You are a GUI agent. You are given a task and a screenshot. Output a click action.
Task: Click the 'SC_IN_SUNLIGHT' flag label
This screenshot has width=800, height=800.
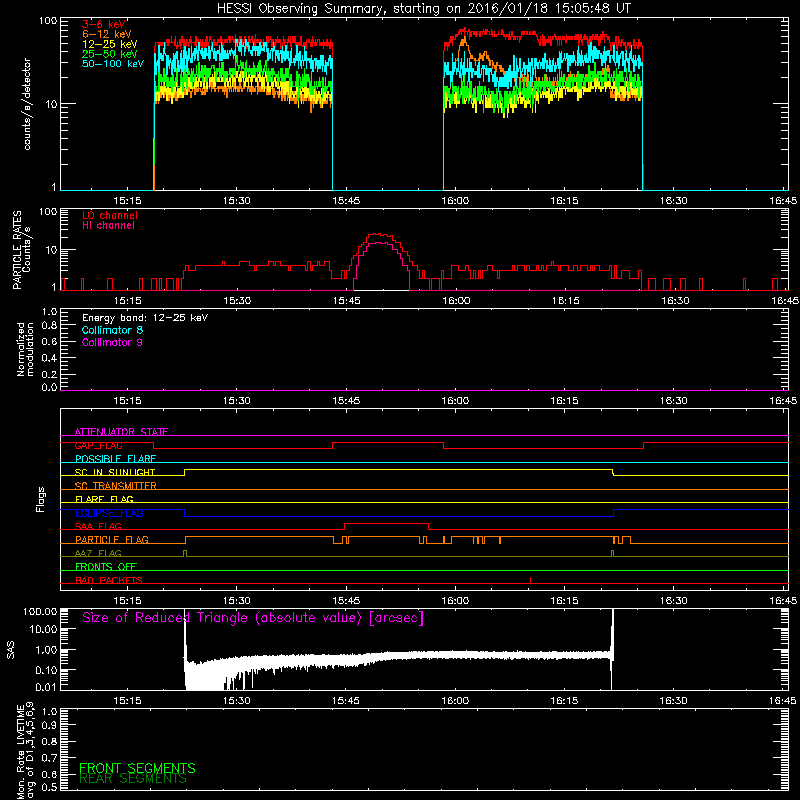pos(115,472)
